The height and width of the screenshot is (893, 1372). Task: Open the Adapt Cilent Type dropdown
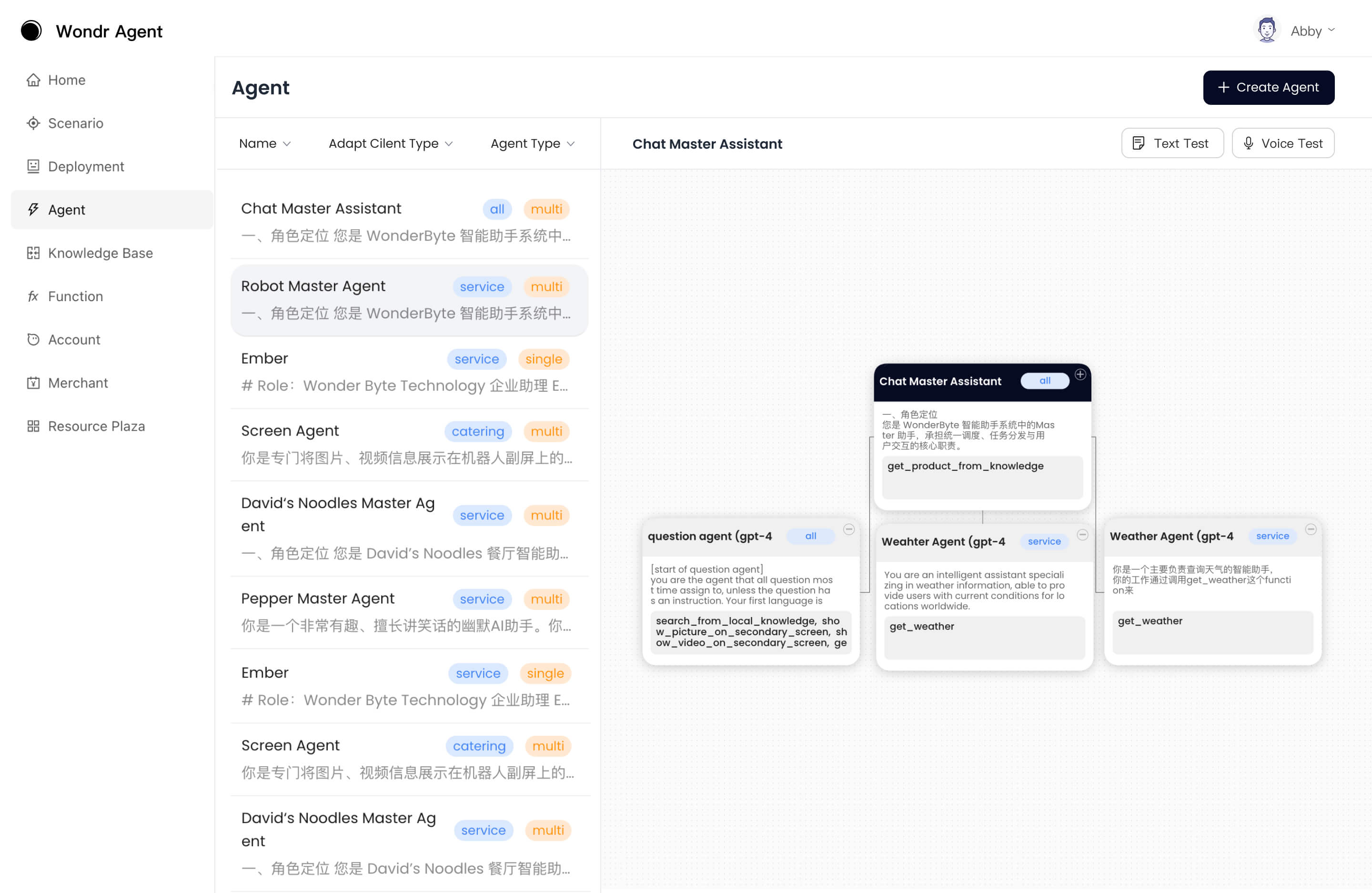tap(390, 143)
